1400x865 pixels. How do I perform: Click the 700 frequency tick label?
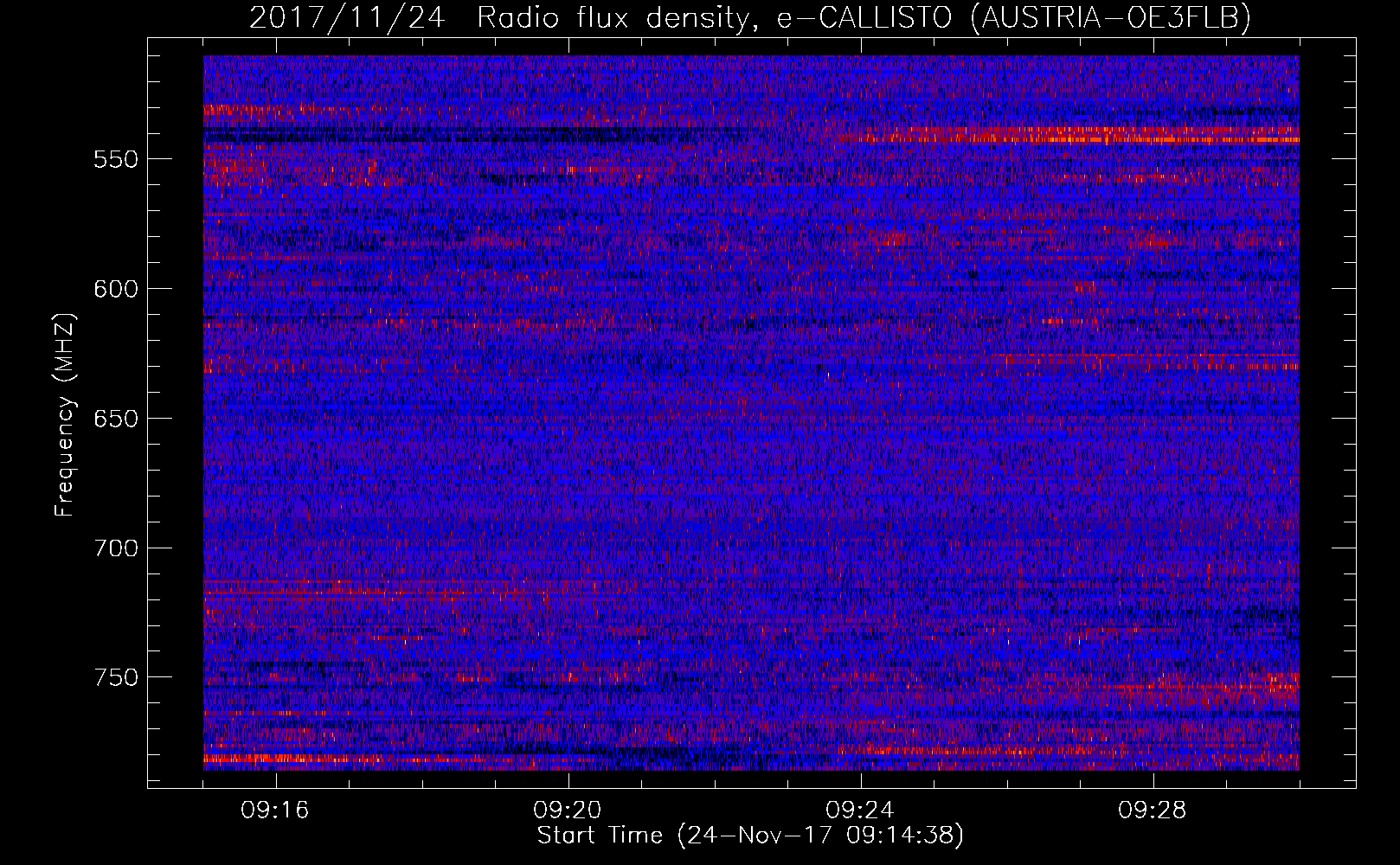click(x=116, y=548)
